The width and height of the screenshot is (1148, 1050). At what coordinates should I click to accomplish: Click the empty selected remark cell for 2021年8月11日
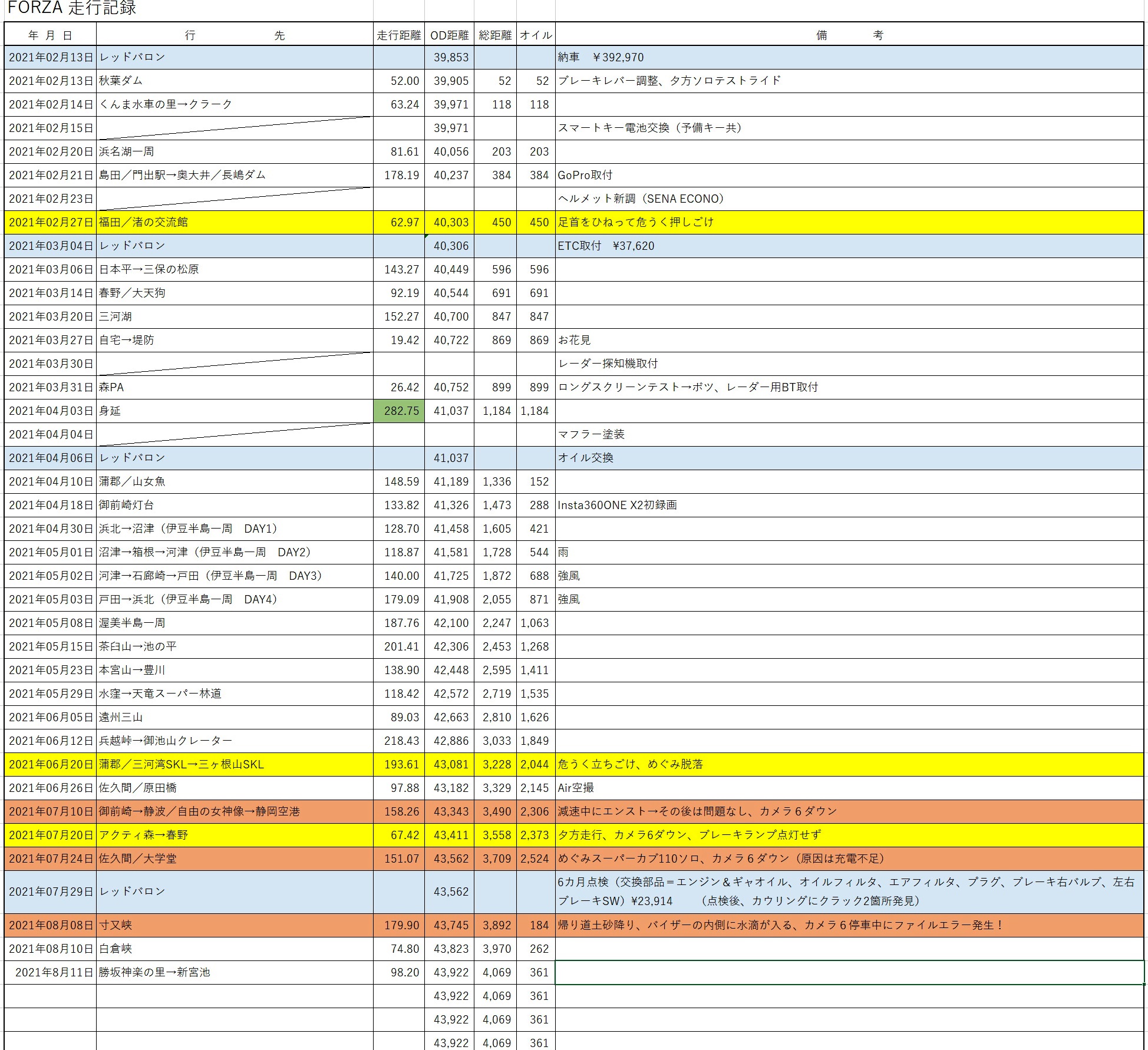pos(849,972)
